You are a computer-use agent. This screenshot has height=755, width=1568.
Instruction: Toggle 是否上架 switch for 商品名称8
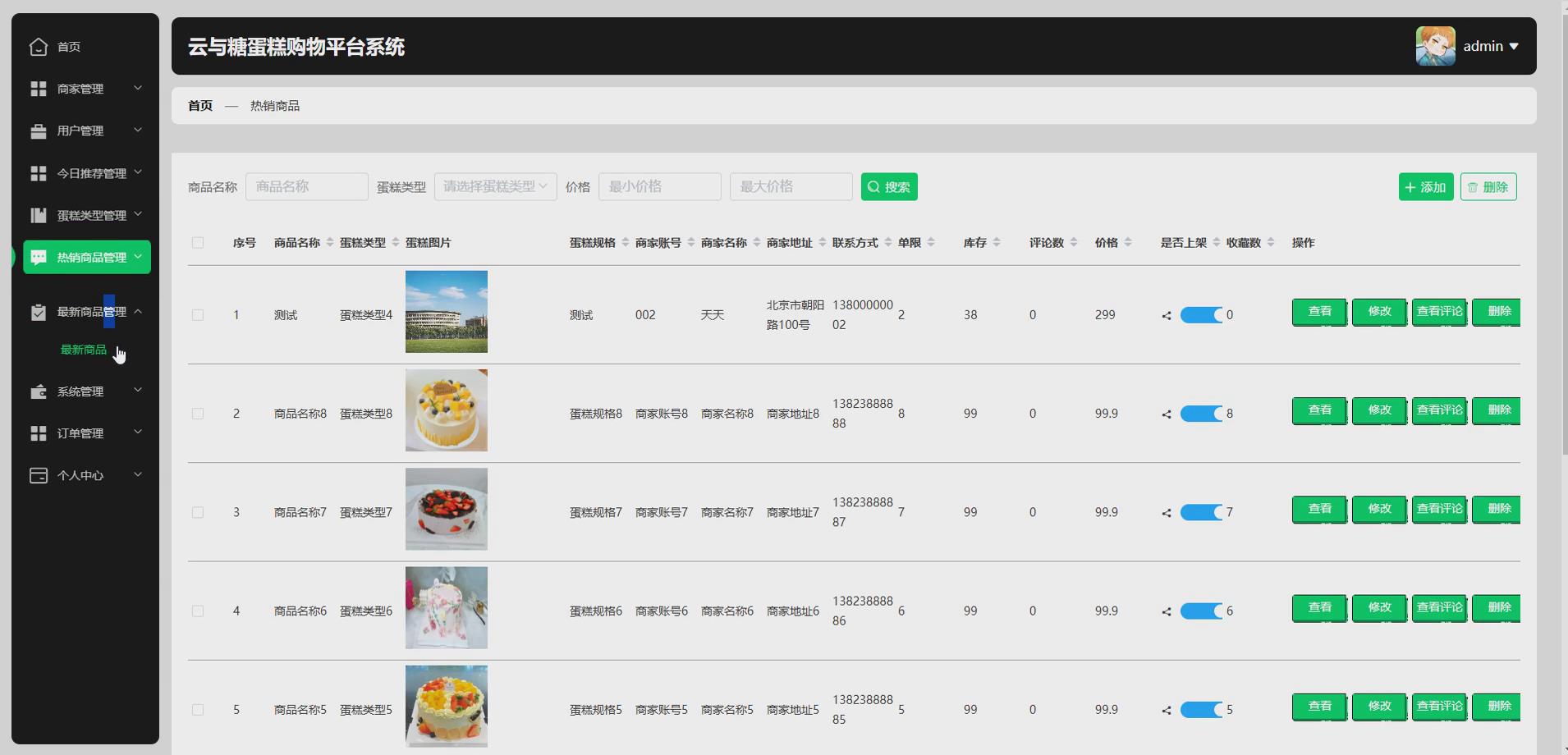1202,414
